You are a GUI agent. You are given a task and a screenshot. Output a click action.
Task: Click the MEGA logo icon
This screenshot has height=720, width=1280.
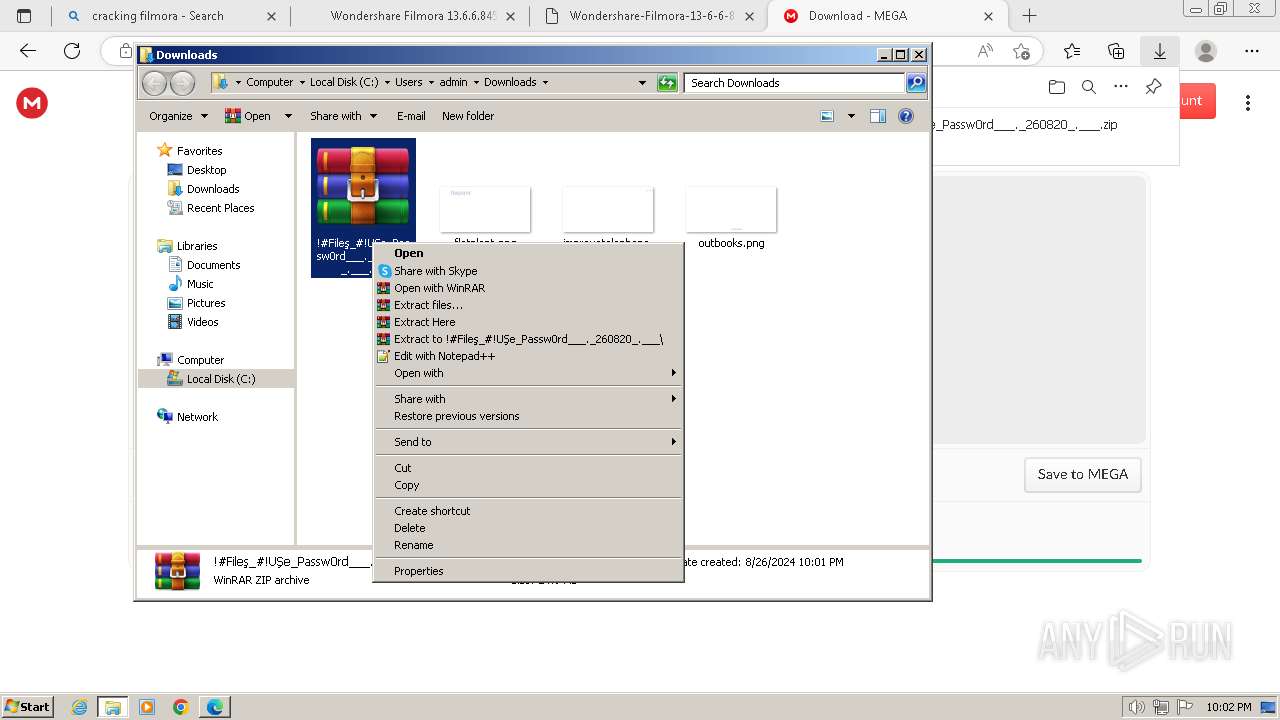[32, 103]
